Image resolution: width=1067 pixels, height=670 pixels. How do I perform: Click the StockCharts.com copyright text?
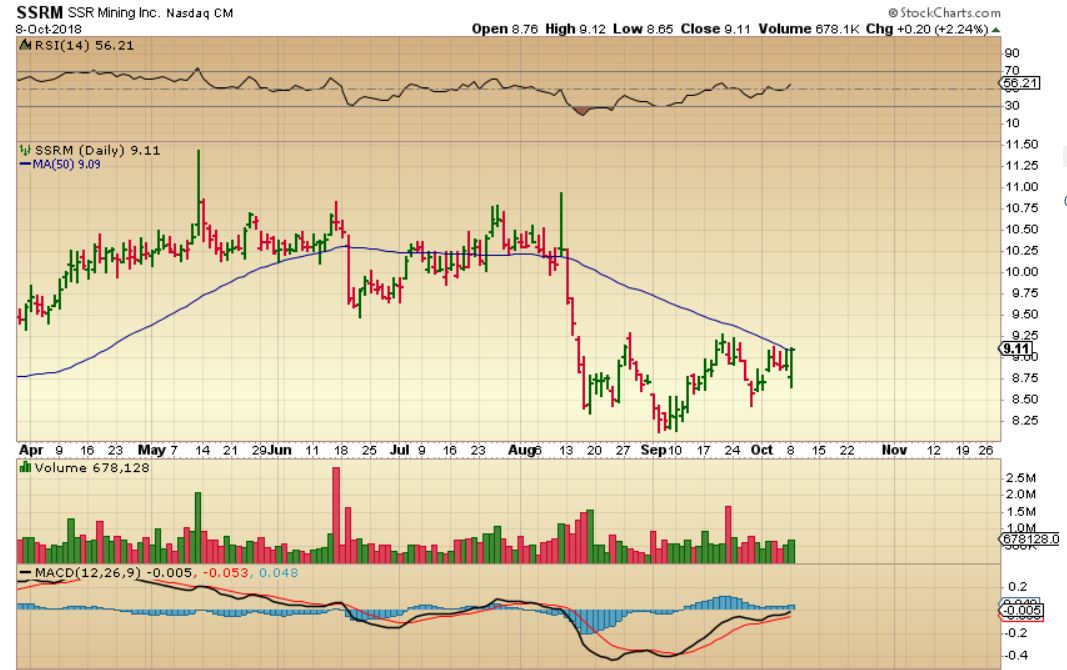pyautogui.click(x=945, y=13)
